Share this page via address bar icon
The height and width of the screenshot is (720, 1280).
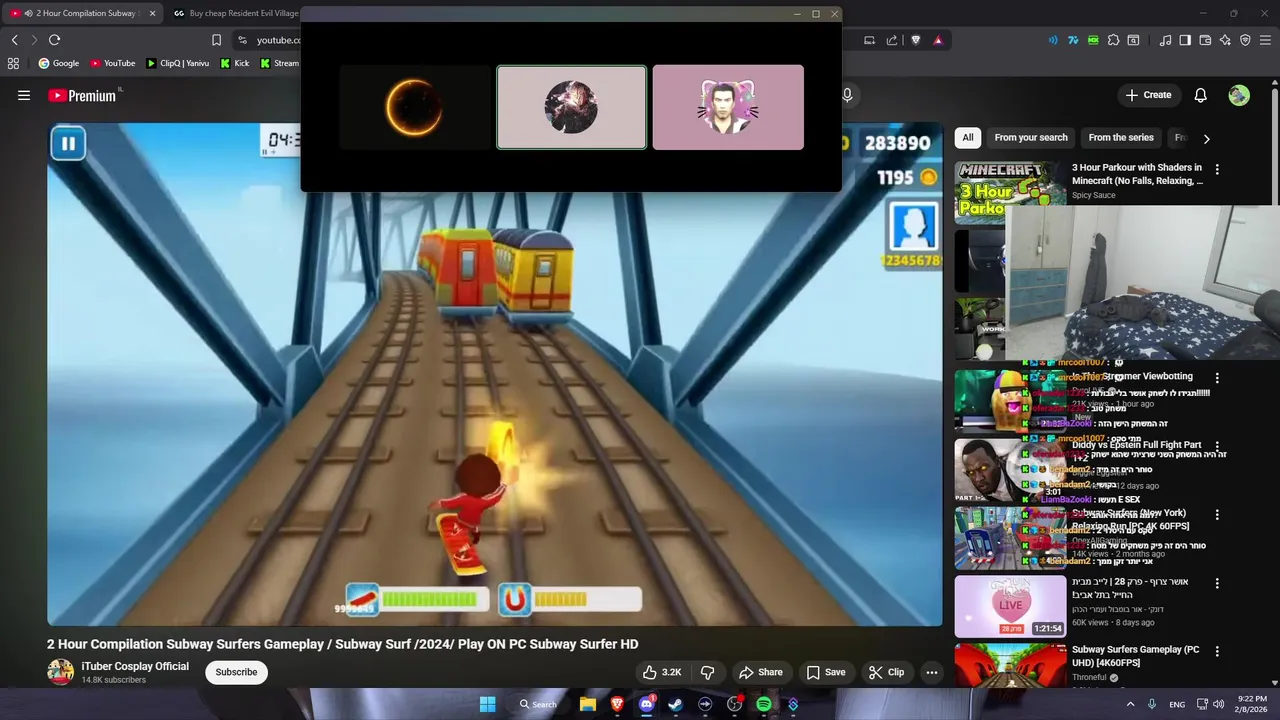(x=891, y=40)
